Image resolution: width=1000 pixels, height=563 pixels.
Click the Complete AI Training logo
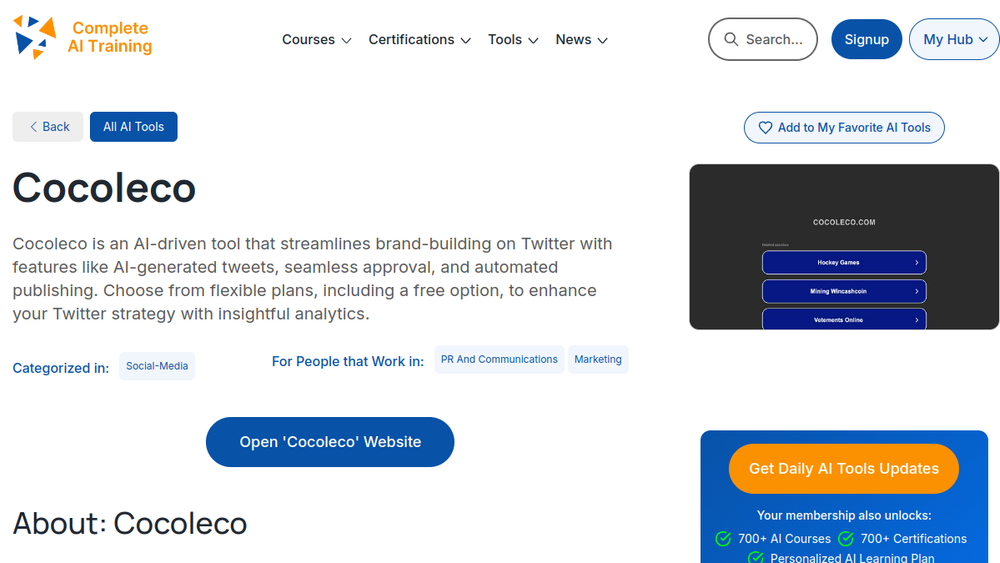point(83,38)
